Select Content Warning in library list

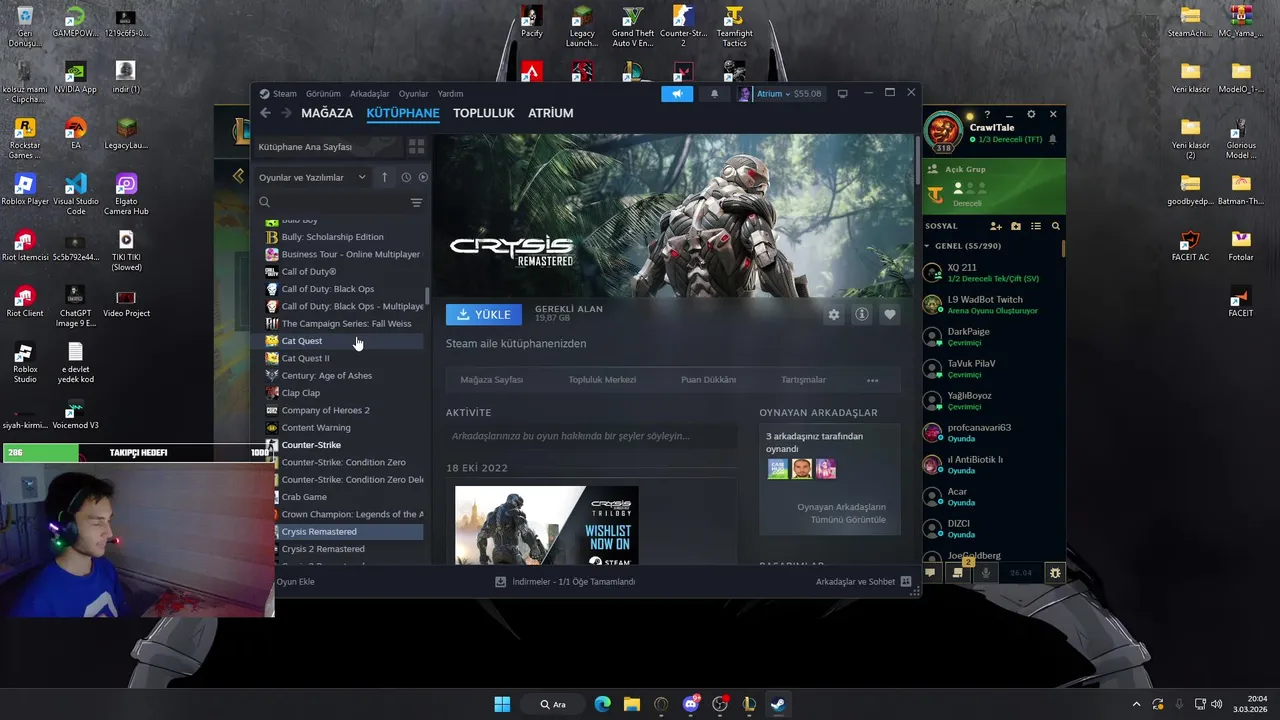pos(343,428)
